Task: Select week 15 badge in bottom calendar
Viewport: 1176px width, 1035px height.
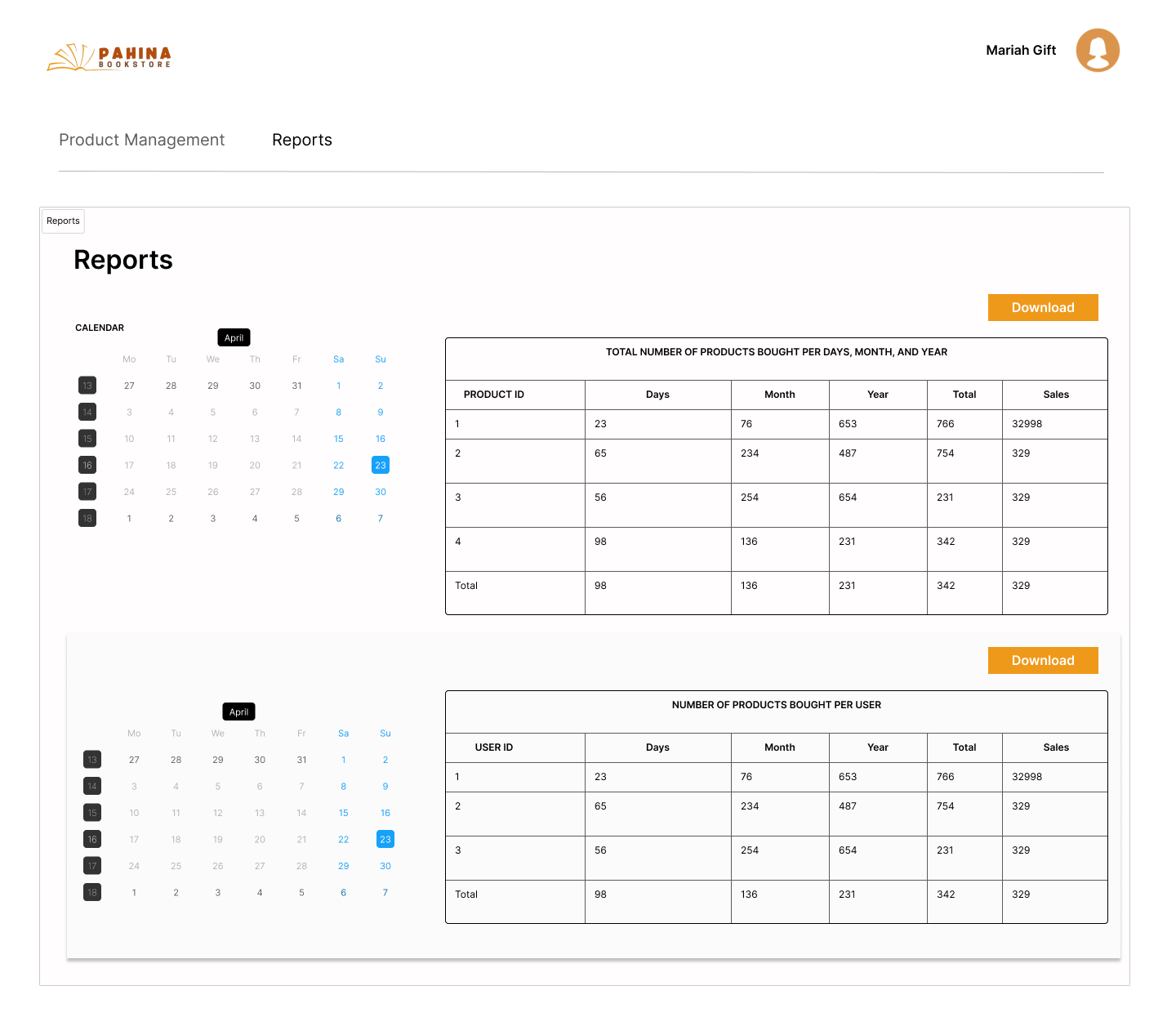Action: point(92,813)
